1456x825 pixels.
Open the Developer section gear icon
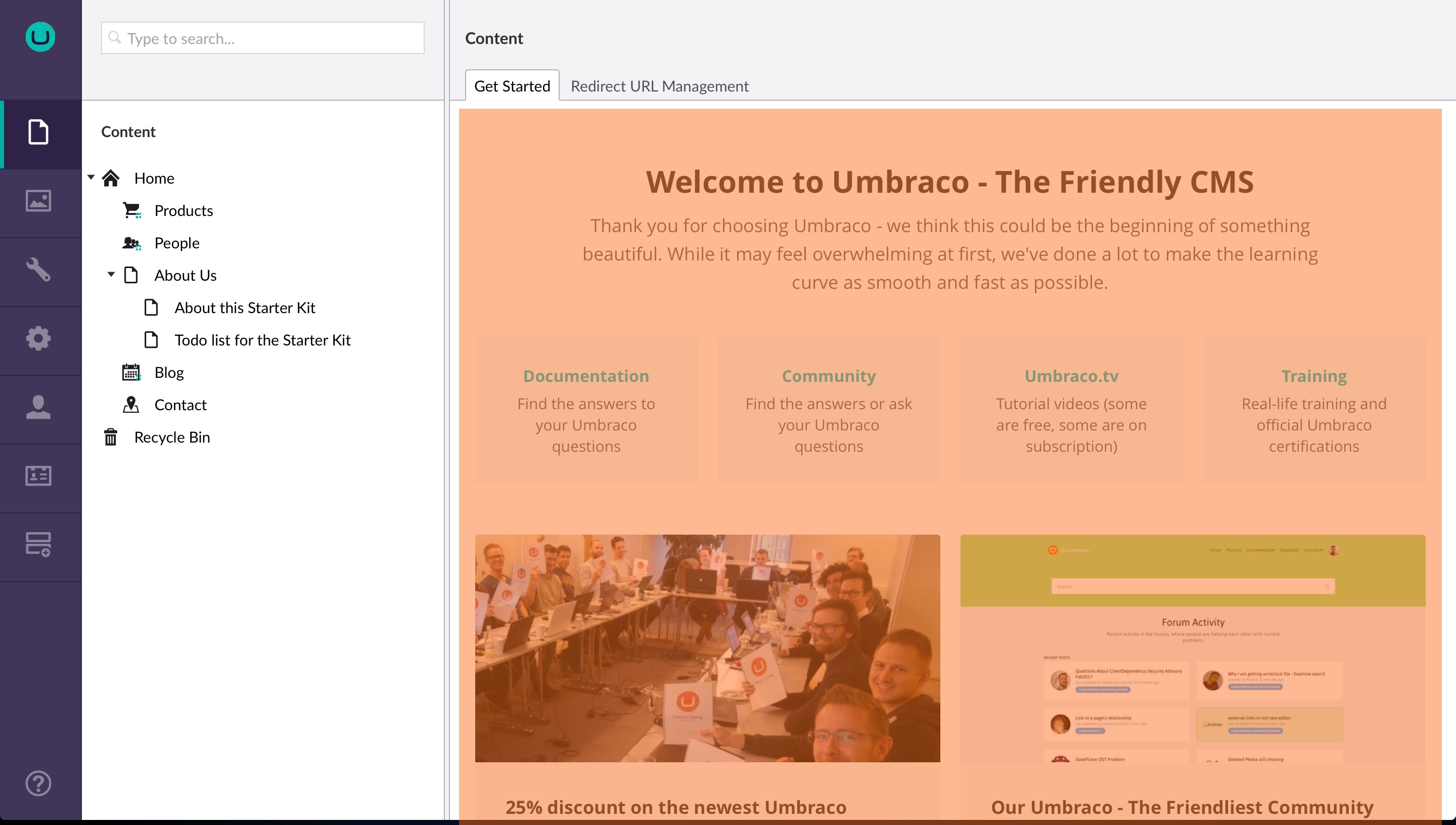click(38, 338)
